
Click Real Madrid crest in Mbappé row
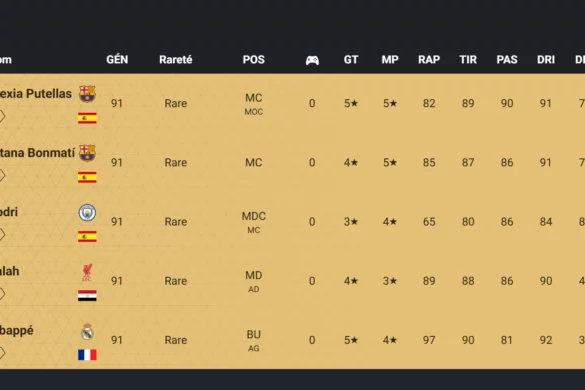[87, 331]
